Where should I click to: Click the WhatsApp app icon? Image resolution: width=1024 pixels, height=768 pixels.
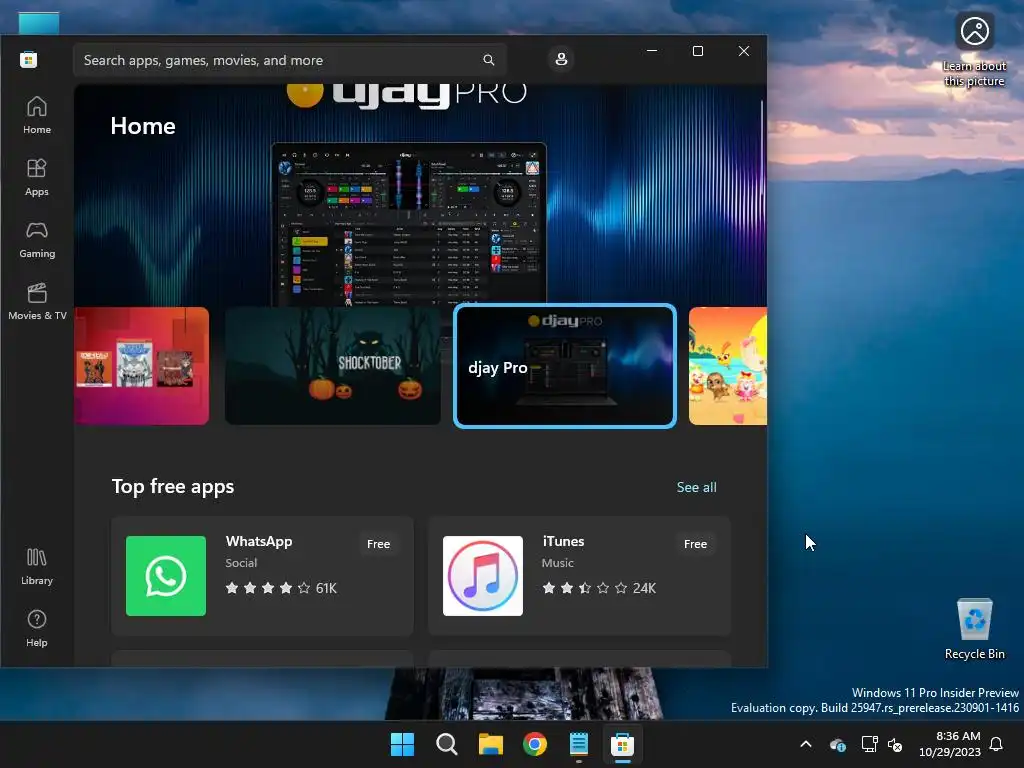(x=166, y=576)
